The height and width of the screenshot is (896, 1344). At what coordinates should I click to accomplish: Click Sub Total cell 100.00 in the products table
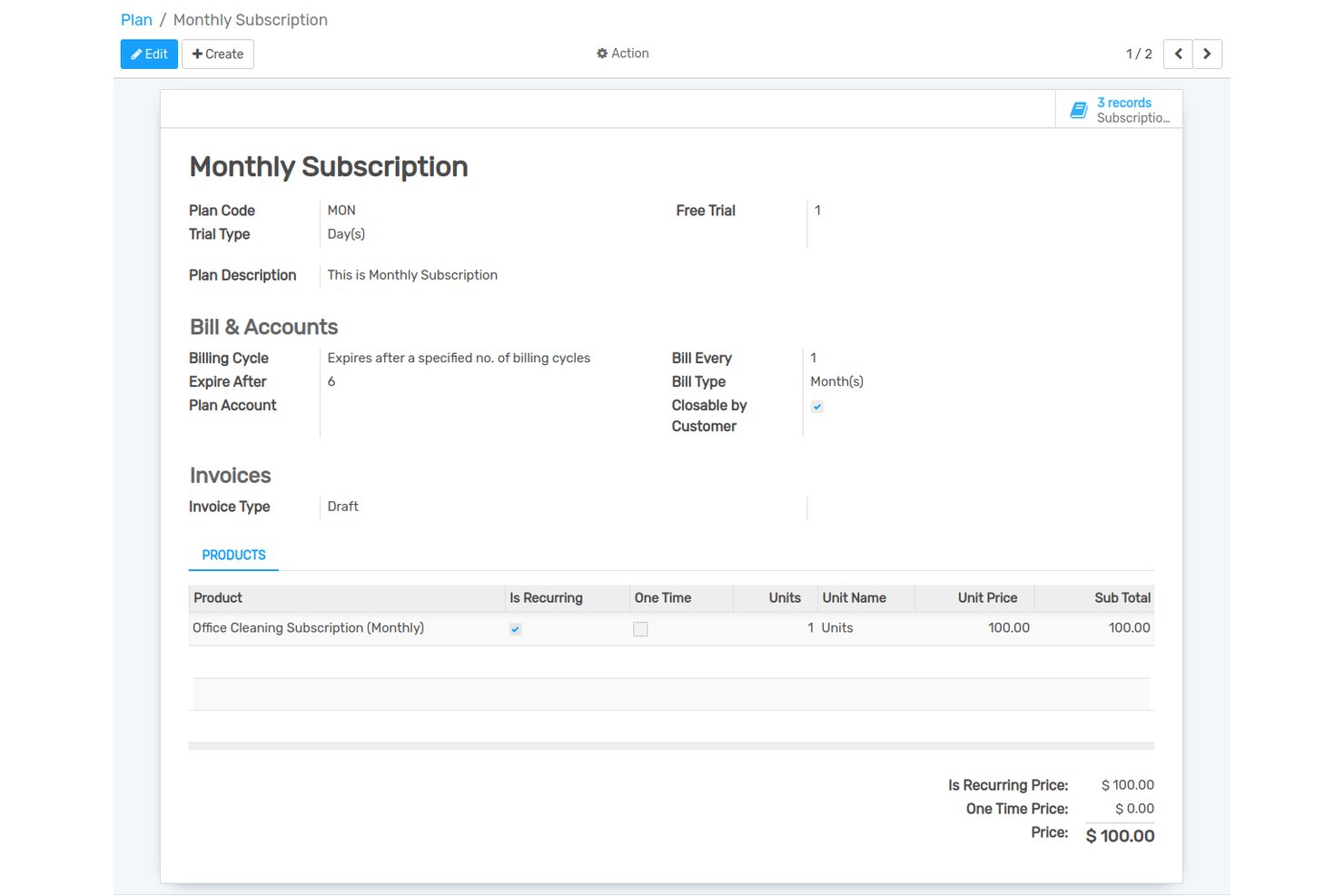click(x=1129, y=628)
